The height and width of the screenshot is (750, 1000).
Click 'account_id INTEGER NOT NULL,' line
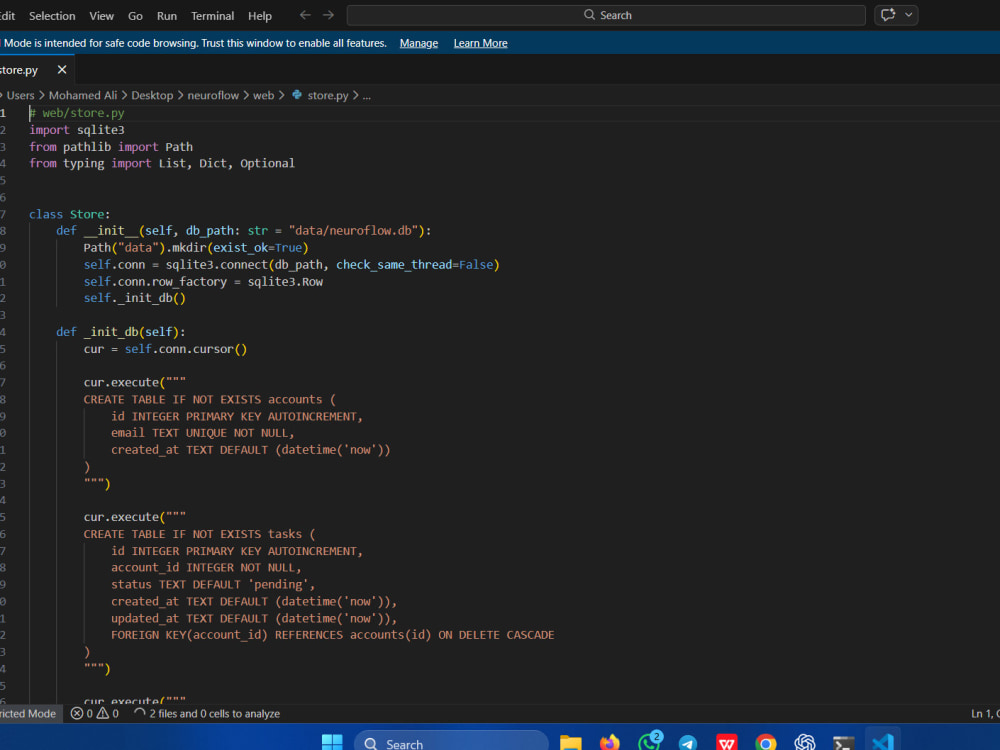point(206,568)
